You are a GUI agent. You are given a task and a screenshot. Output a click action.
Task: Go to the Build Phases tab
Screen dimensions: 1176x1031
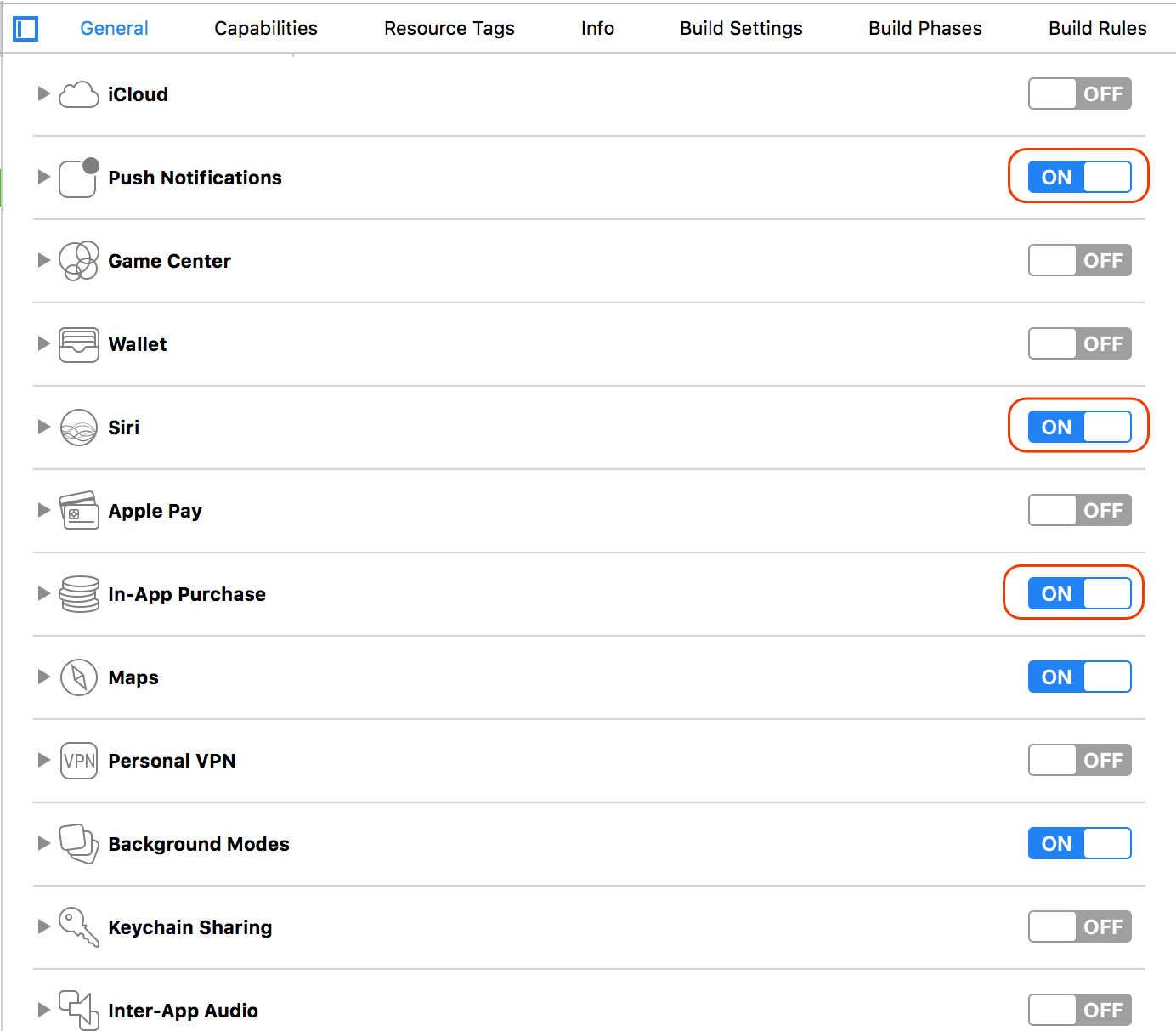(x=925, y=29)
